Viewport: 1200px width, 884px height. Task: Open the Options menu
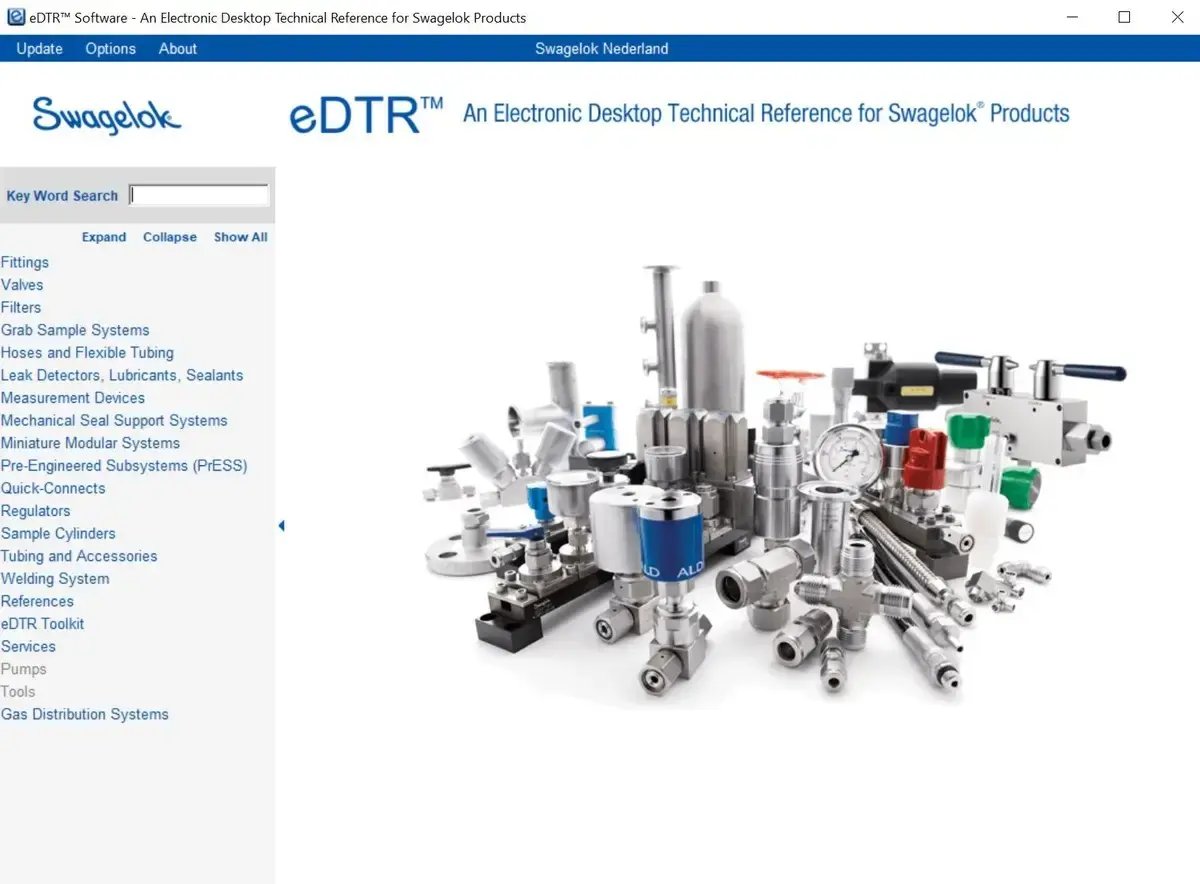[x=110, y=48]
